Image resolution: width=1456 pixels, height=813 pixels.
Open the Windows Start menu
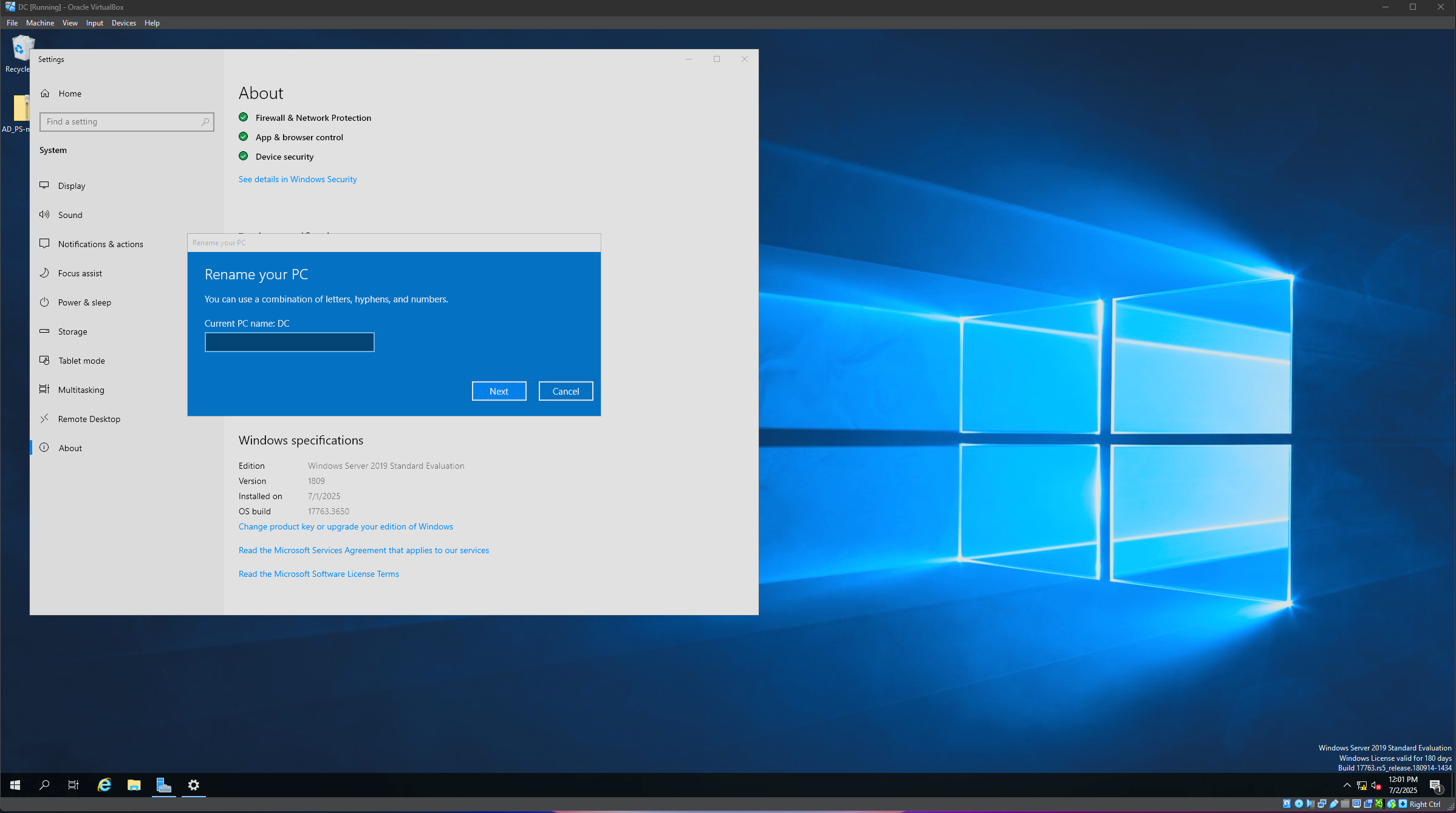coord(15,785)
